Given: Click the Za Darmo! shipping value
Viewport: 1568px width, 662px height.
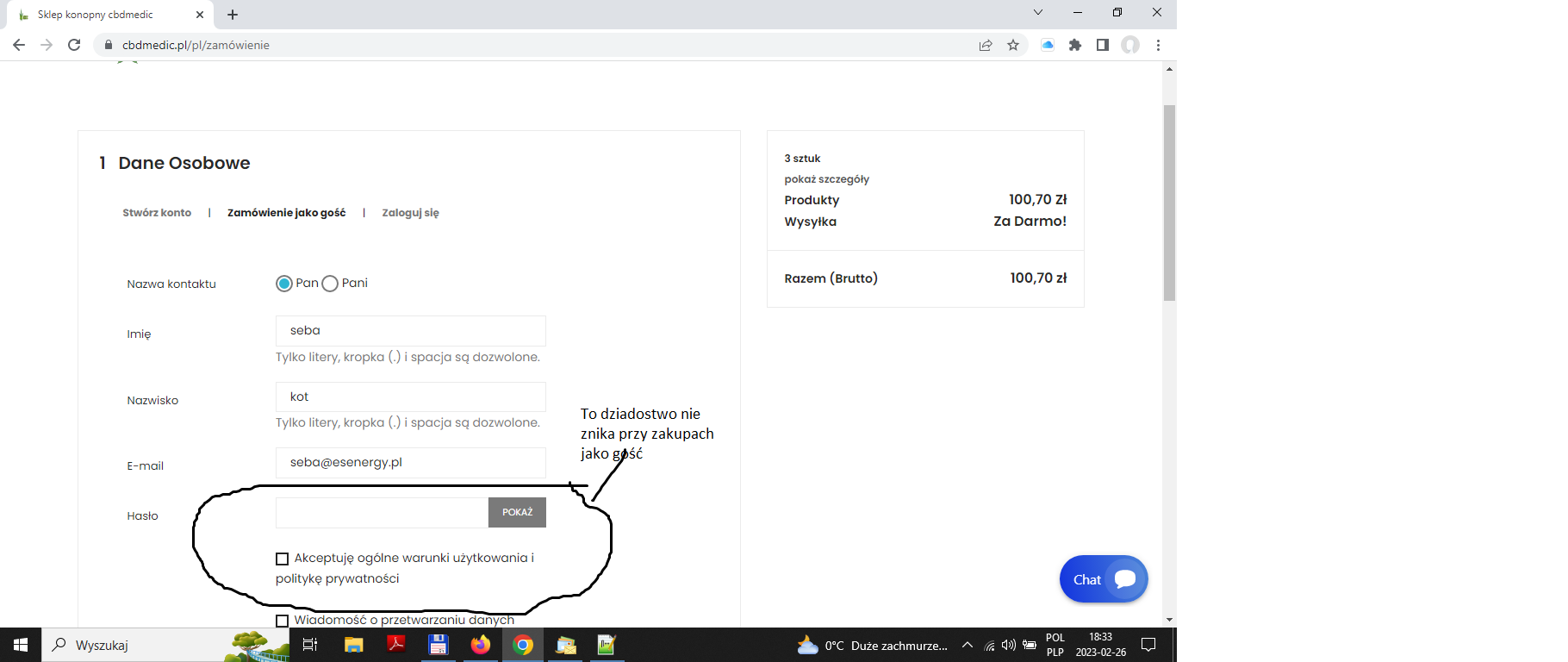Looking at the screenshot, I should click(1030, 222).
